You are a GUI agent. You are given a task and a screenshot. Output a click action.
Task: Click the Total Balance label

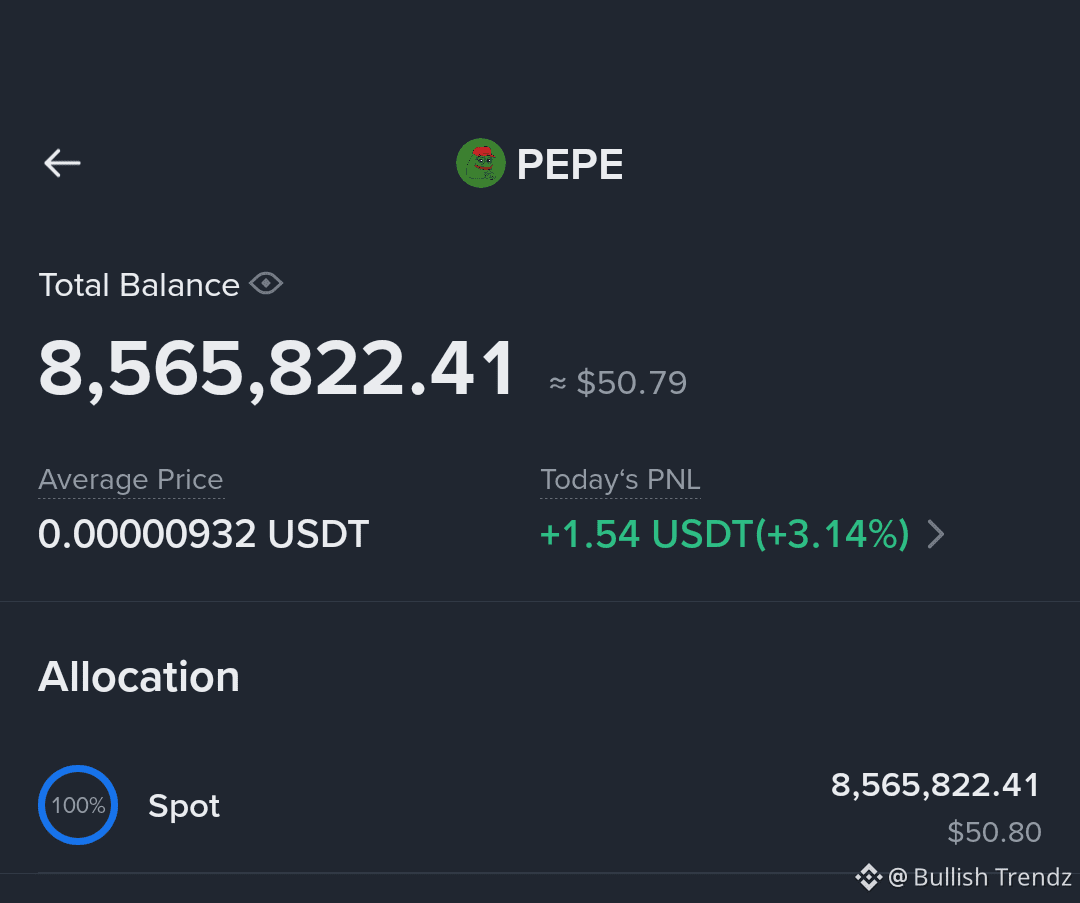click(139, 285)
